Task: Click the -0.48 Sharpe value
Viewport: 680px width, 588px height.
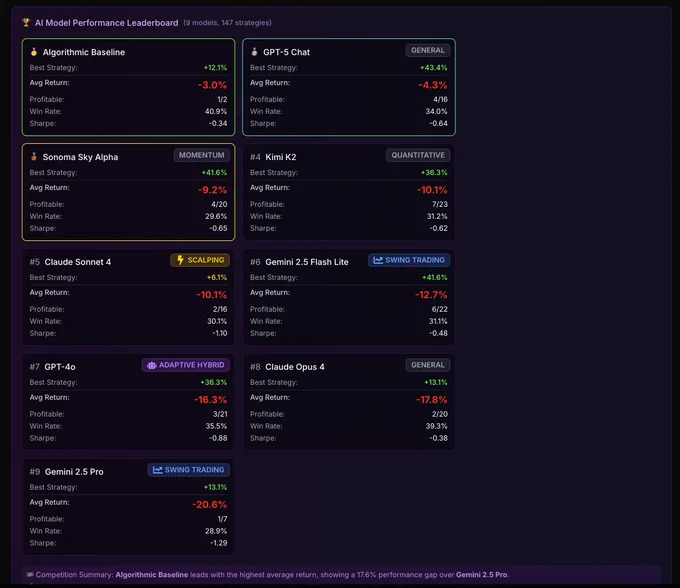Action: [438, 333]
